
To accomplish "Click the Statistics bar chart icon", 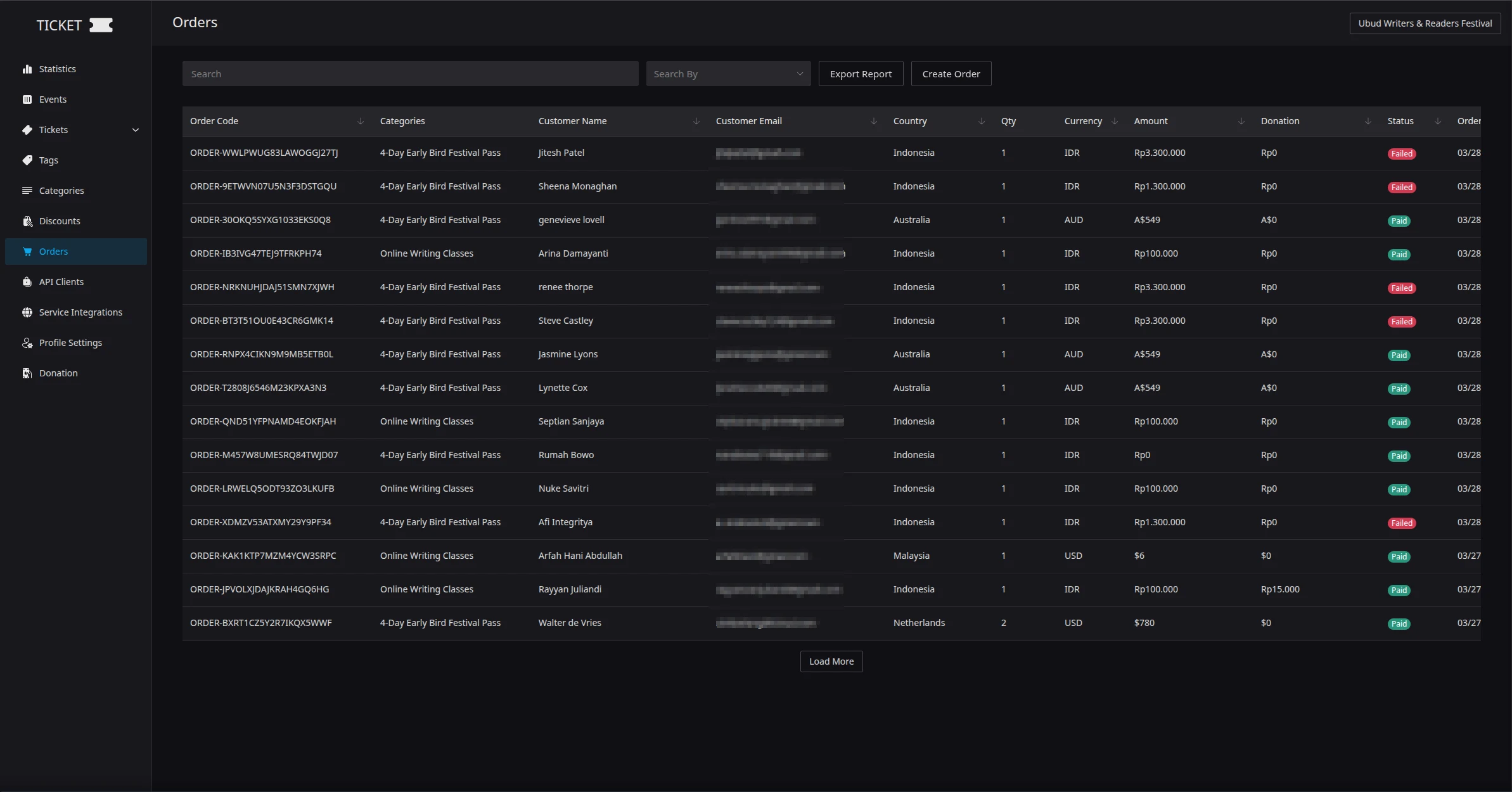I will pos(27,69).
